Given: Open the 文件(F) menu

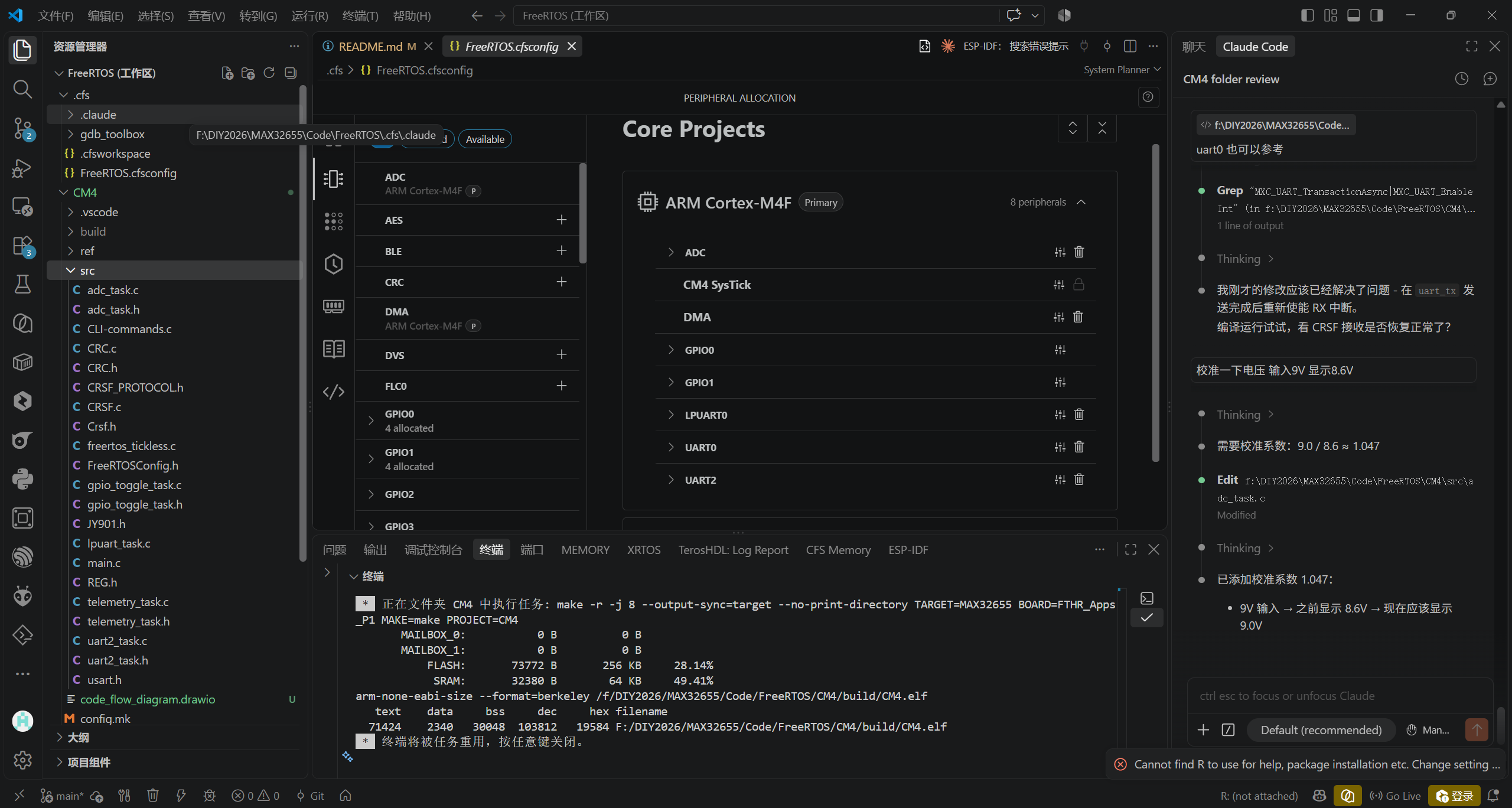Looking at the screenshot, I should tap(56, 15).
